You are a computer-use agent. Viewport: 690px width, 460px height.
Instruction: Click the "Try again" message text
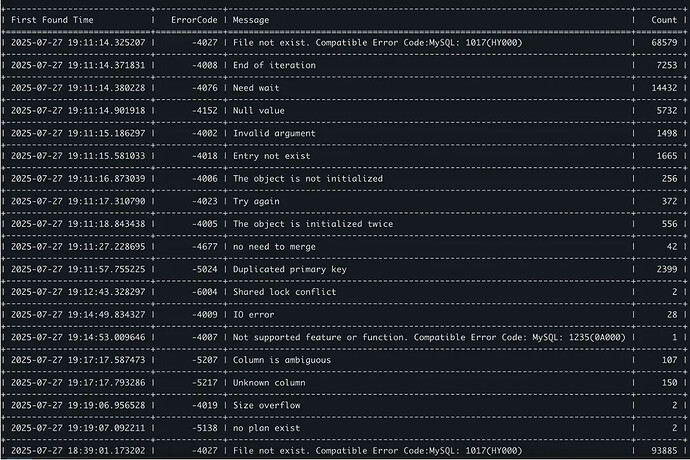(256, 202)
